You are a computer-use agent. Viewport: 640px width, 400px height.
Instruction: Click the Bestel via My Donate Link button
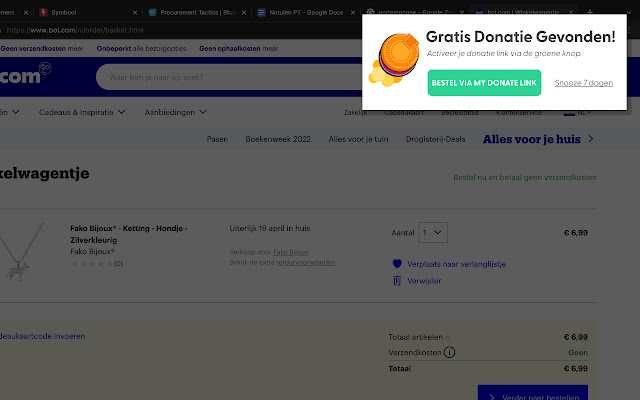coord(484,83)
